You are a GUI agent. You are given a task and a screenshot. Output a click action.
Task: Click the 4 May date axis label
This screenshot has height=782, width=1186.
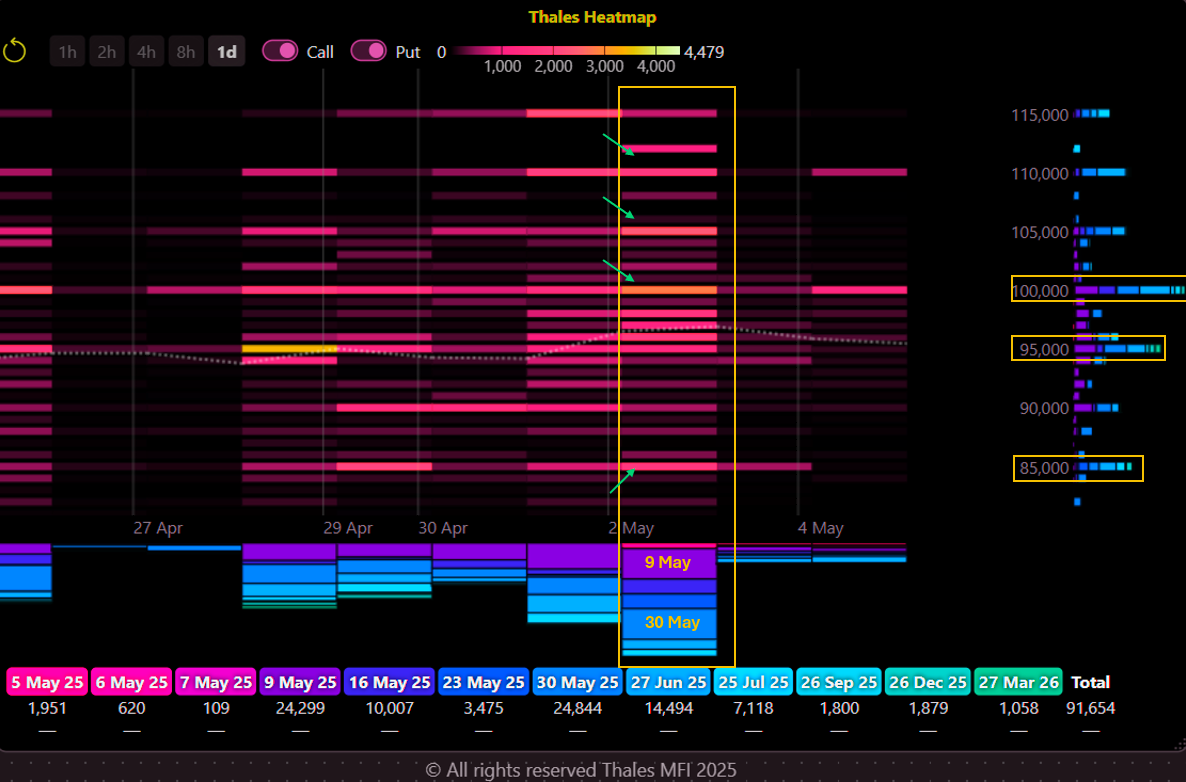821,528
